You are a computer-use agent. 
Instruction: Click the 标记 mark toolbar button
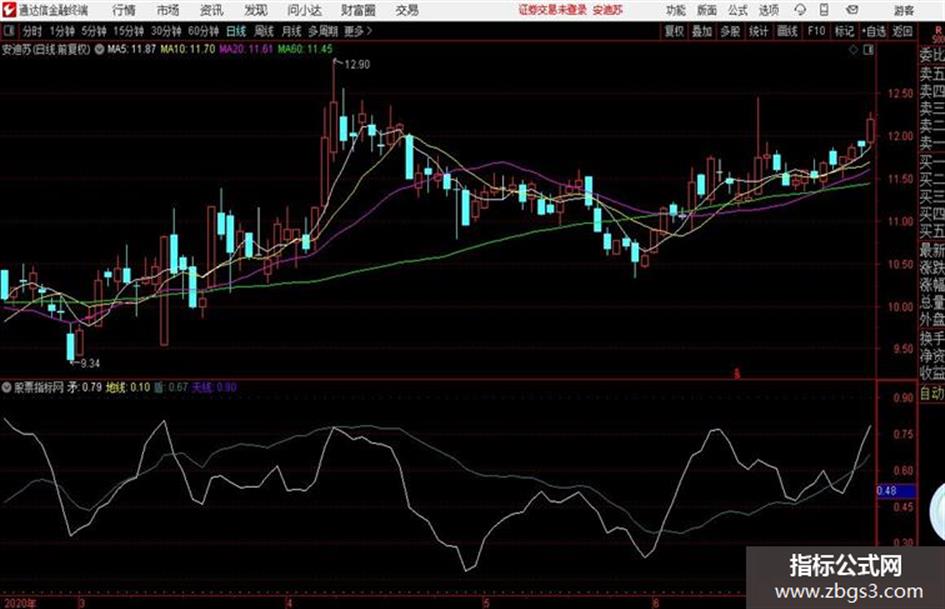pos(844,31)
